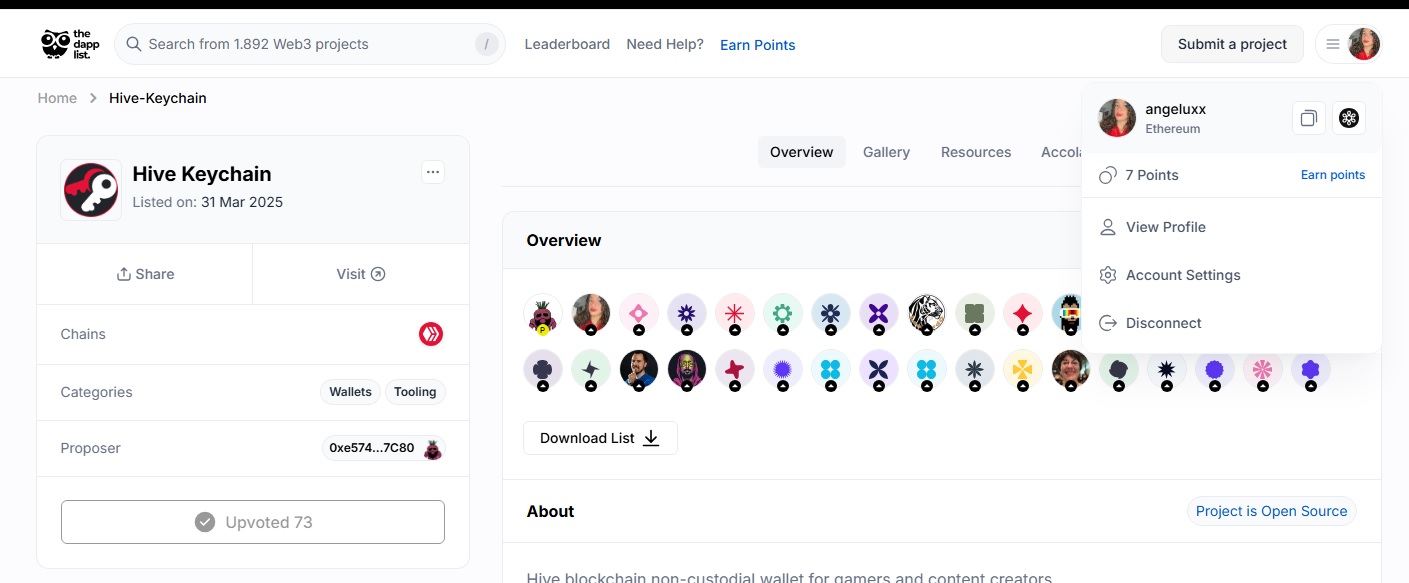Copy the angeluxx wallet address
This screenshot has height=583, width=1409.
tap(1309, 119)
